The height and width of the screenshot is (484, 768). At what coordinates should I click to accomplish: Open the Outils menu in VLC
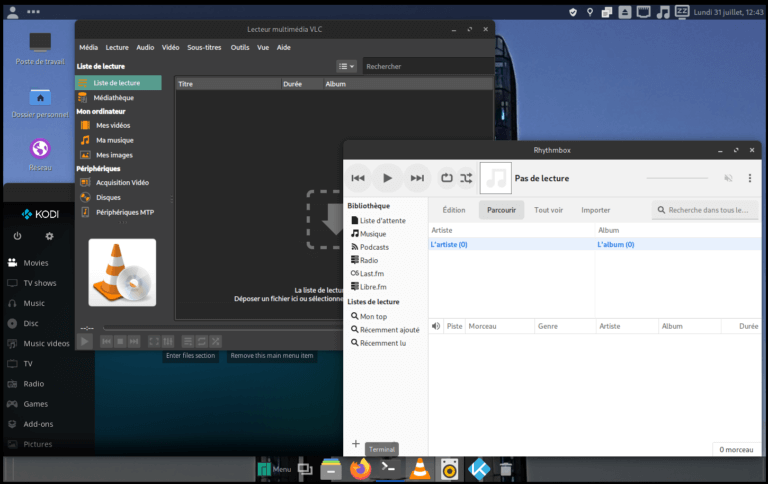tap(240, 47)
